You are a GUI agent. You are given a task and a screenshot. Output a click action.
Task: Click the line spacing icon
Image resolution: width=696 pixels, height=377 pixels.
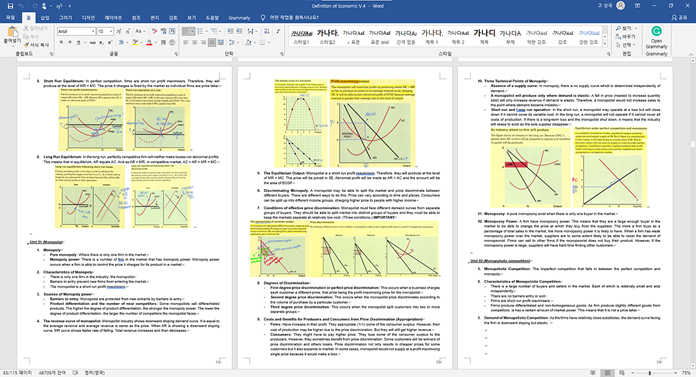tap(232, 43)
